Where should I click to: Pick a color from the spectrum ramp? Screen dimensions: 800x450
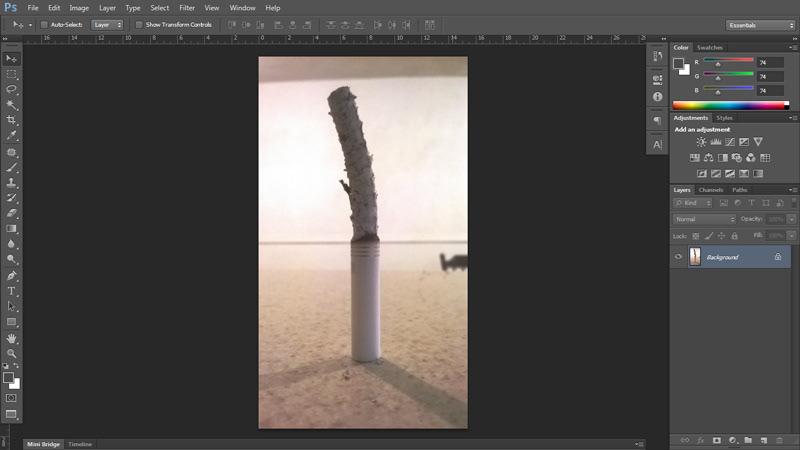pyautogui.click(x=732, y=105)
